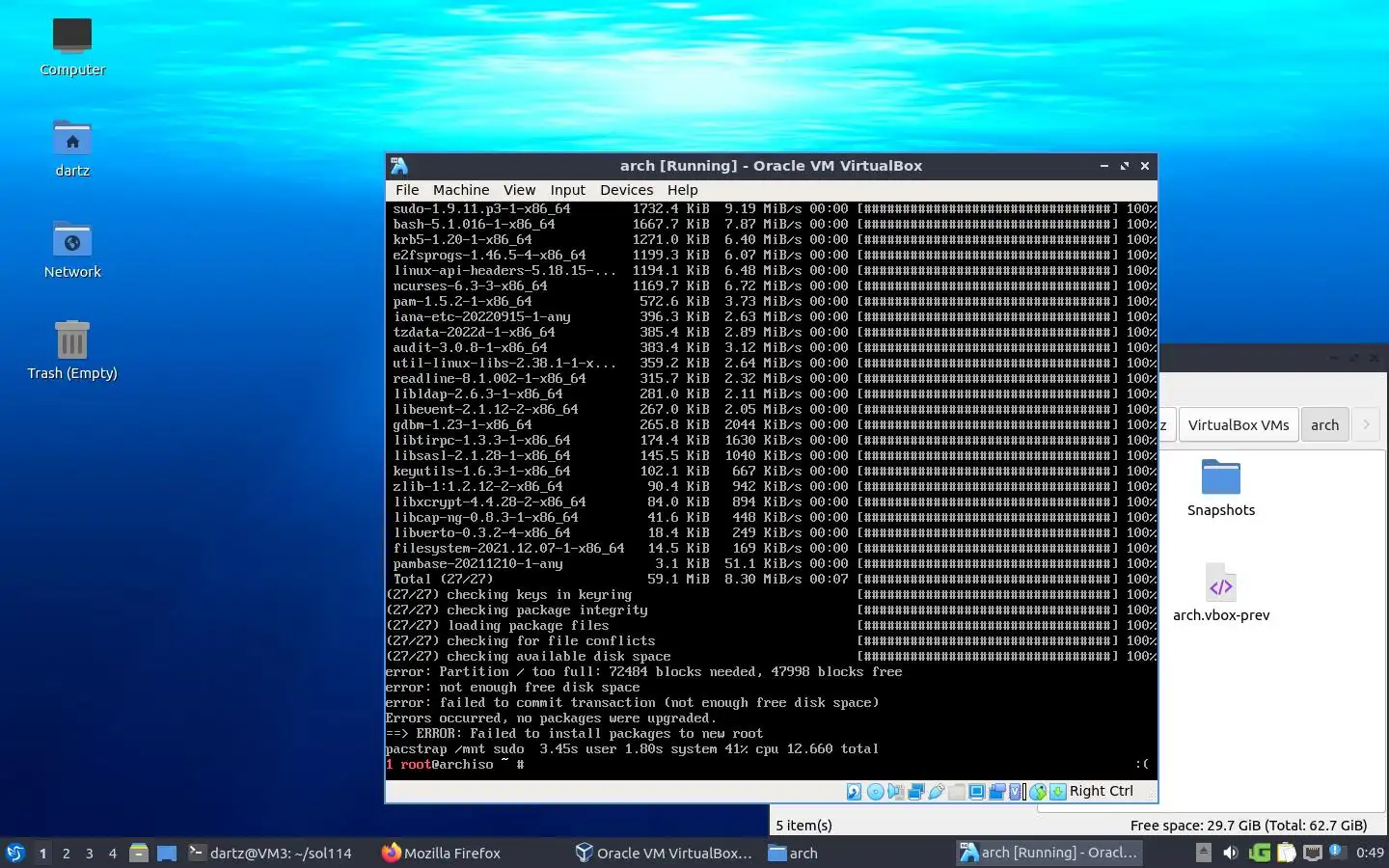Screen dimensions: 1389x868
Task: Switch to workspace 1
Action: tap(42, 853)
